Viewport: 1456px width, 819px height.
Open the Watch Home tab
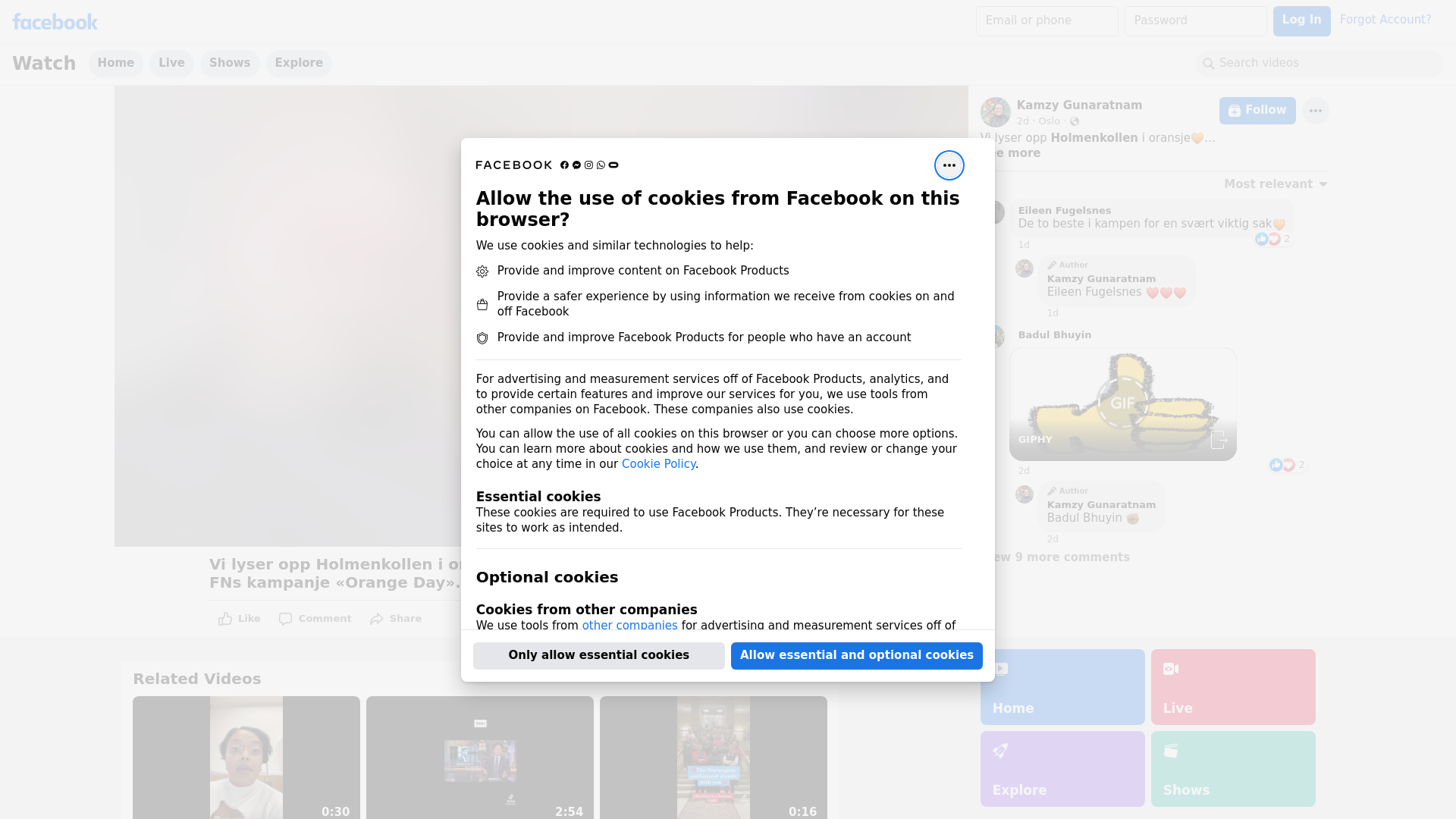115,63
